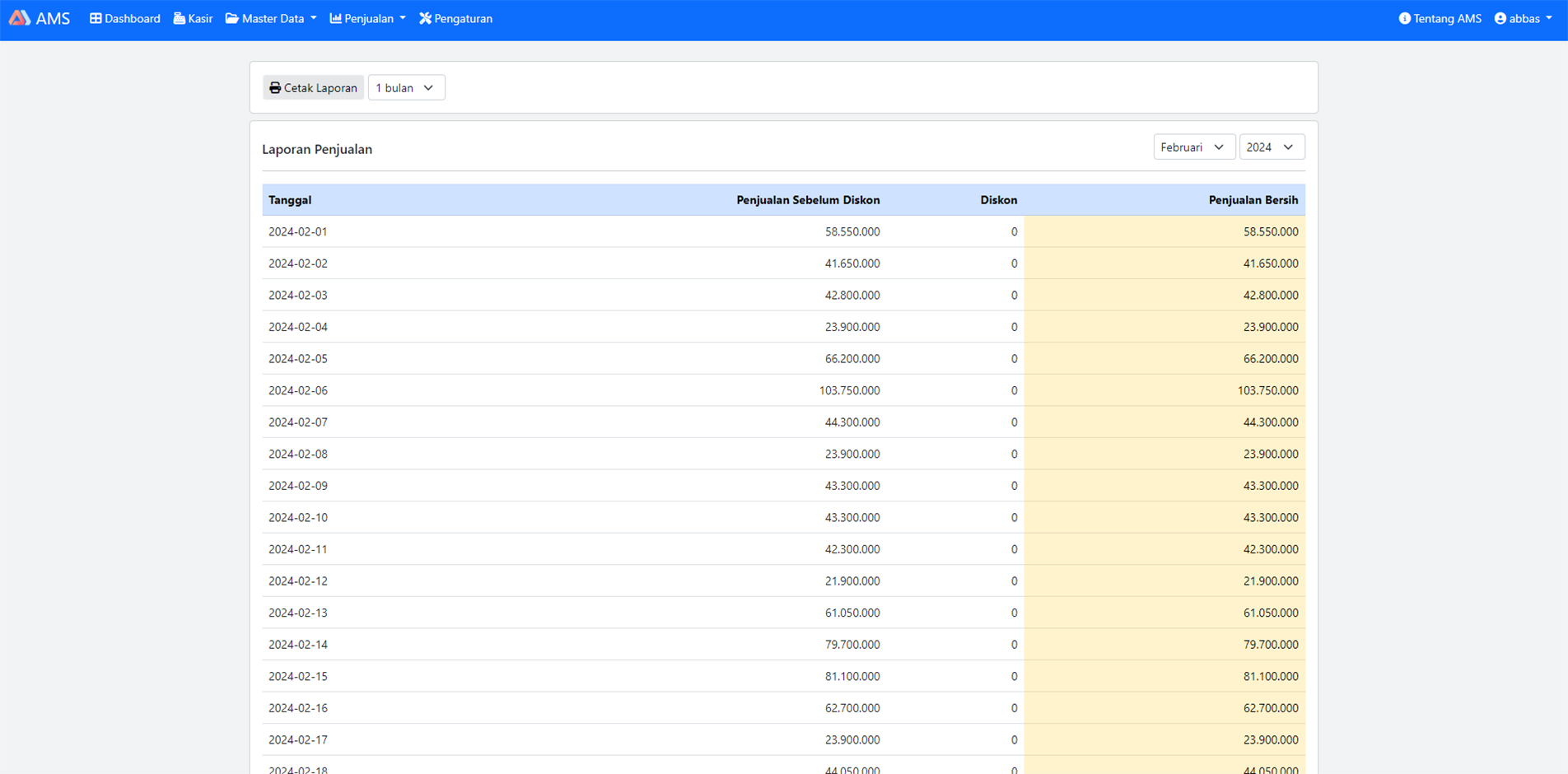The width and height of the screenshot is (1568, 774).
Task: Click the Penjualan chart icon
Action: click(336, 18)
